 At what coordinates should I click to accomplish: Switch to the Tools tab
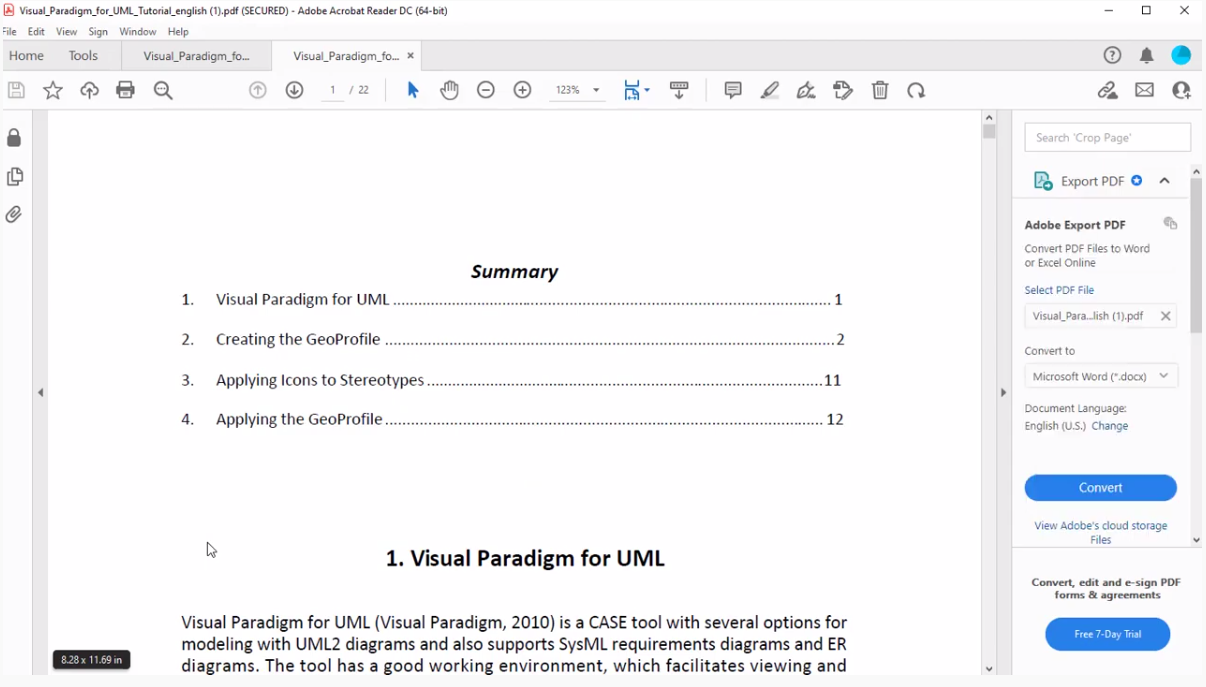point(83,56)
